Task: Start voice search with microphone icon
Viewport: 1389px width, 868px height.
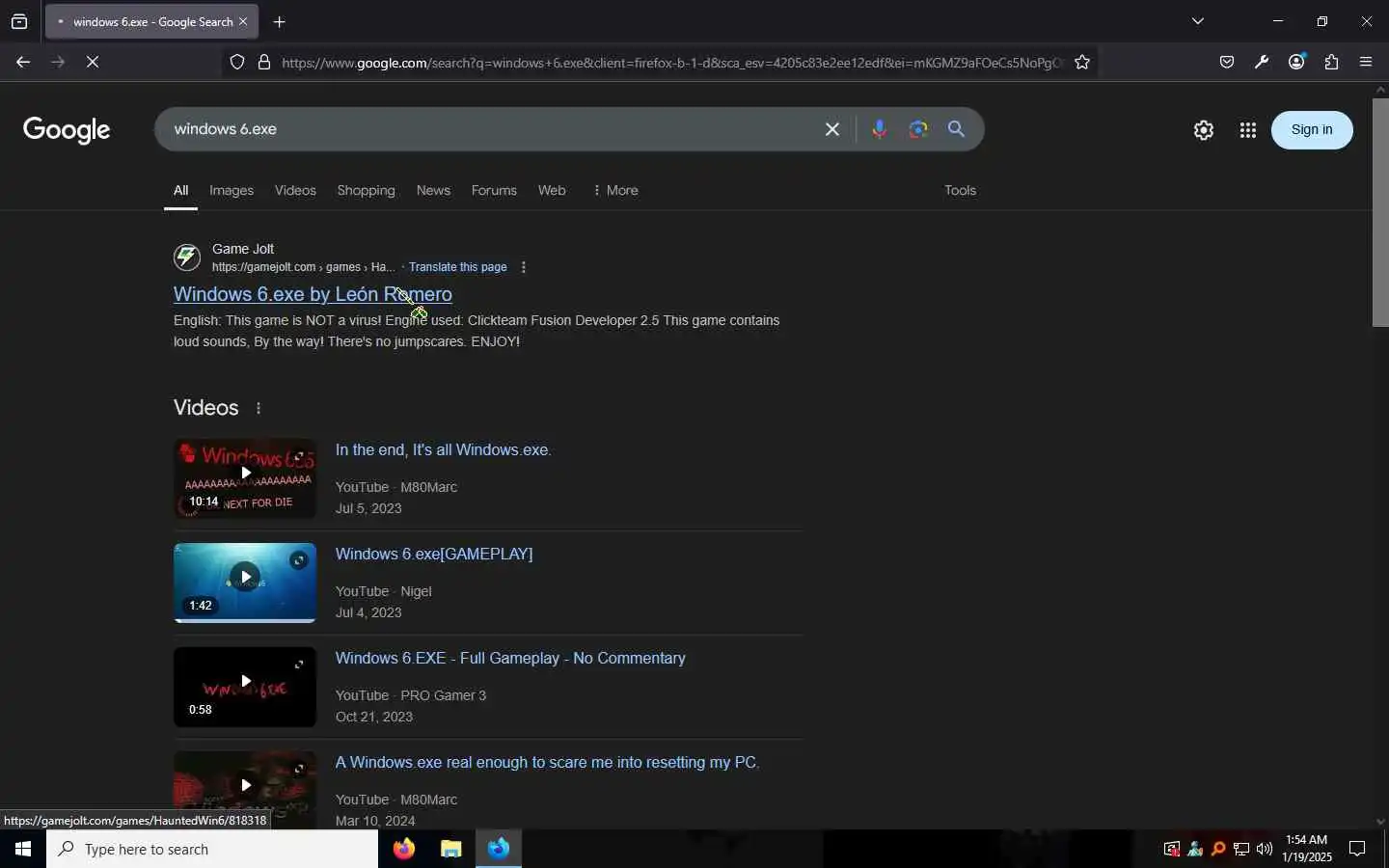Action: click(880, 129)
